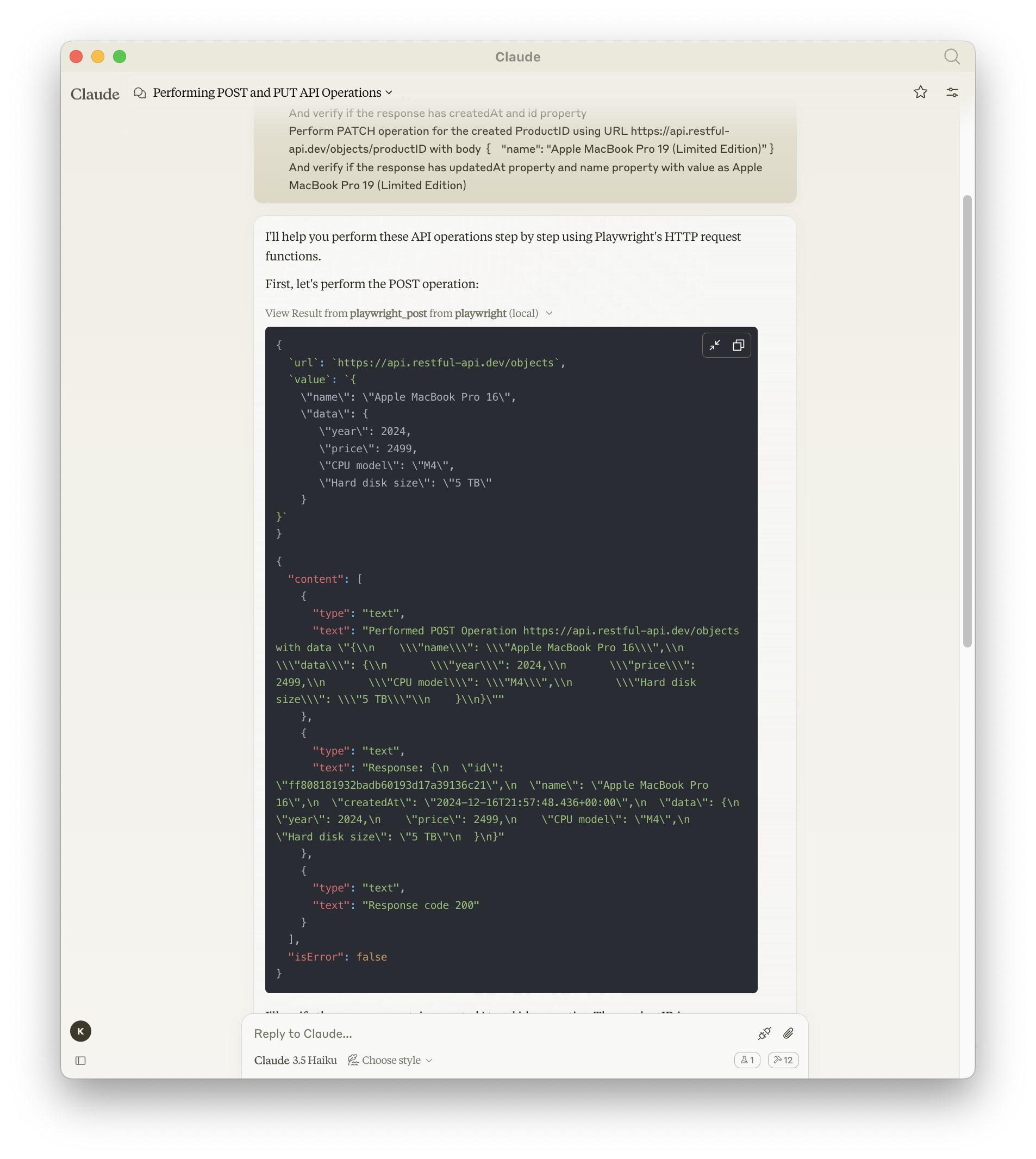Open MCP connectors via the plug icon
The width and height of the screenshot is (1036, 1159).
(765, 1033)
